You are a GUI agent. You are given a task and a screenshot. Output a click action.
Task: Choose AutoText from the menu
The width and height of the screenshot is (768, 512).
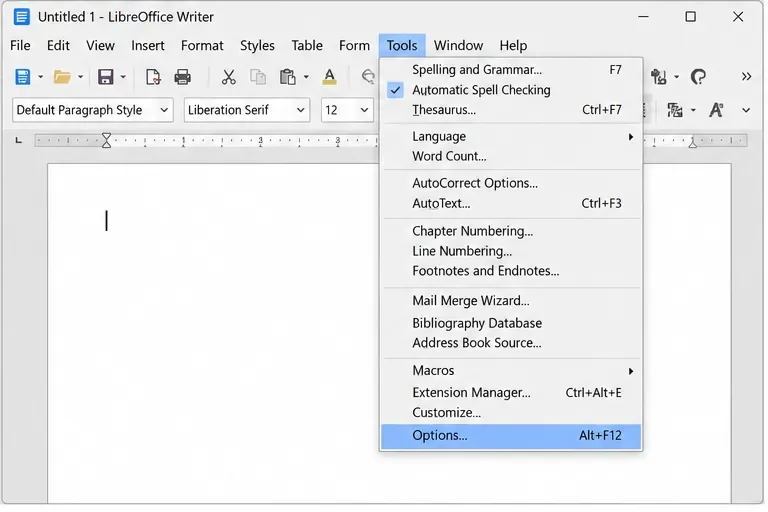coord(510,203)
